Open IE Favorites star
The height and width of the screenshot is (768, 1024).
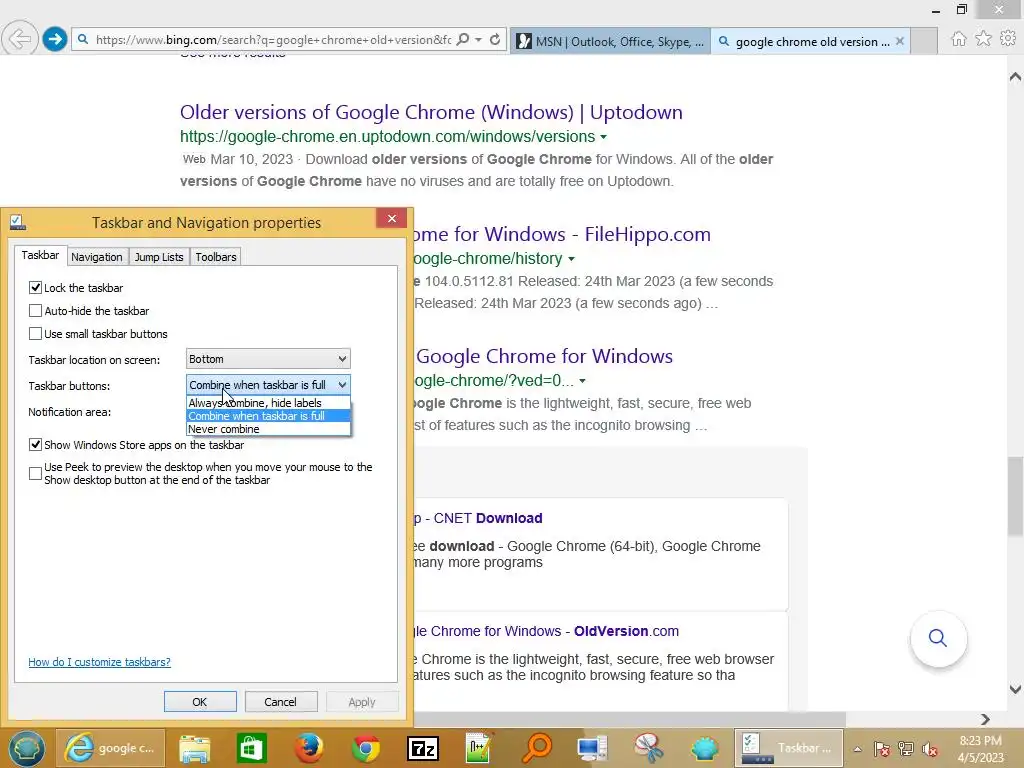(983, 39)
